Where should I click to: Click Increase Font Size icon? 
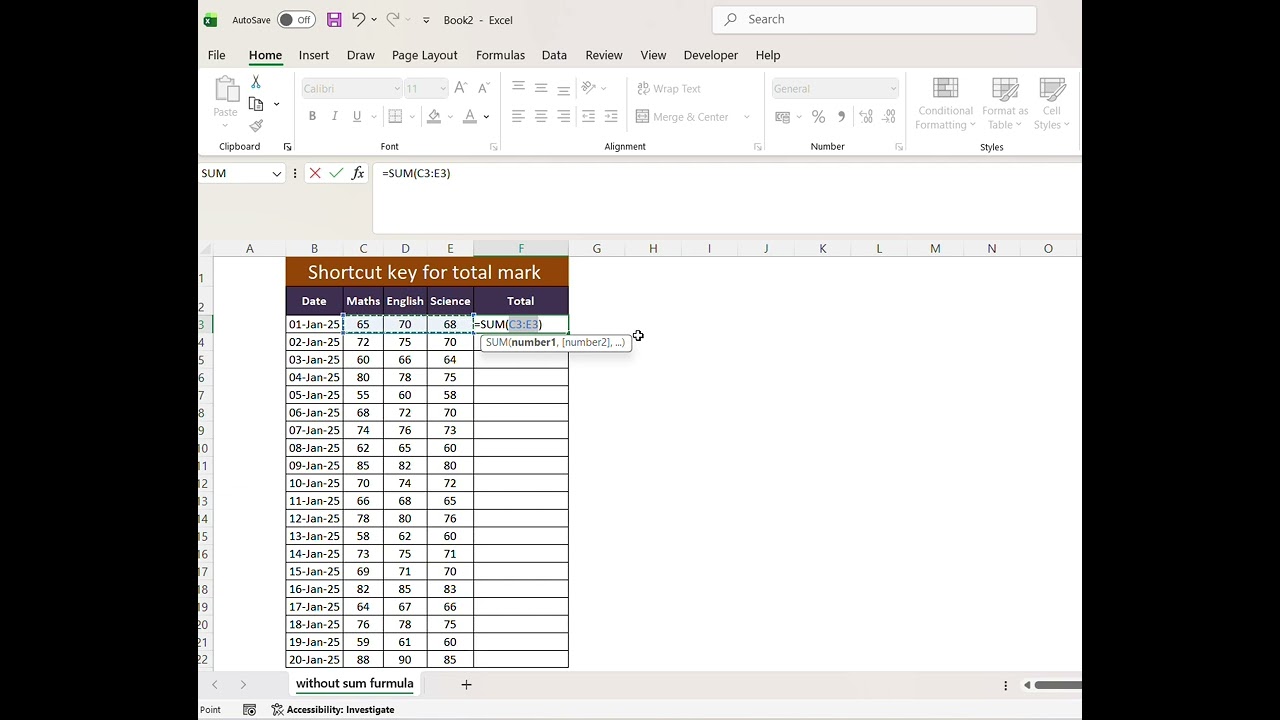460,88
